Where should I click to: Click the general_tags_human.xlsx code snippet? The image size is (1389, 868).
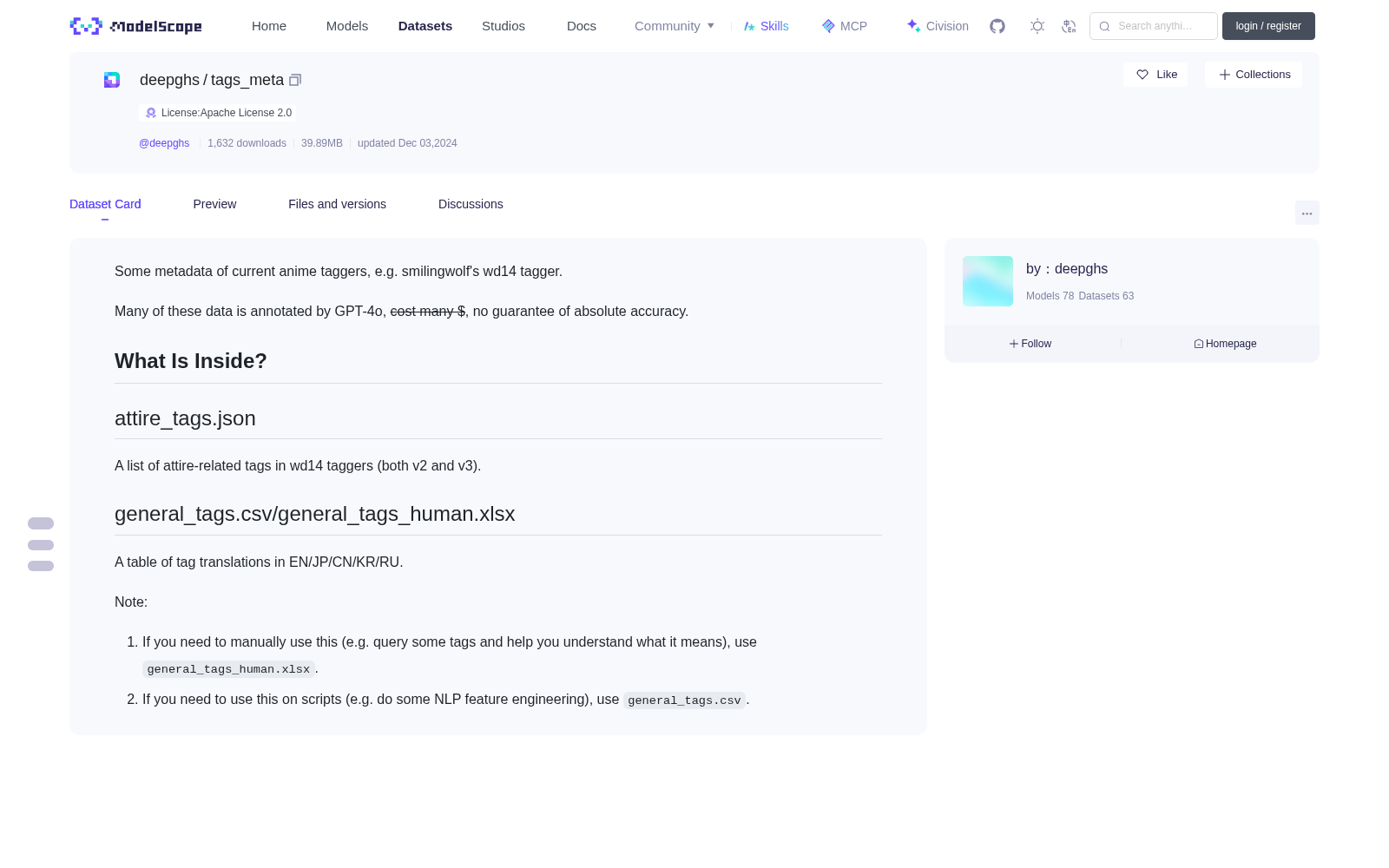click(x=228, y=669)
